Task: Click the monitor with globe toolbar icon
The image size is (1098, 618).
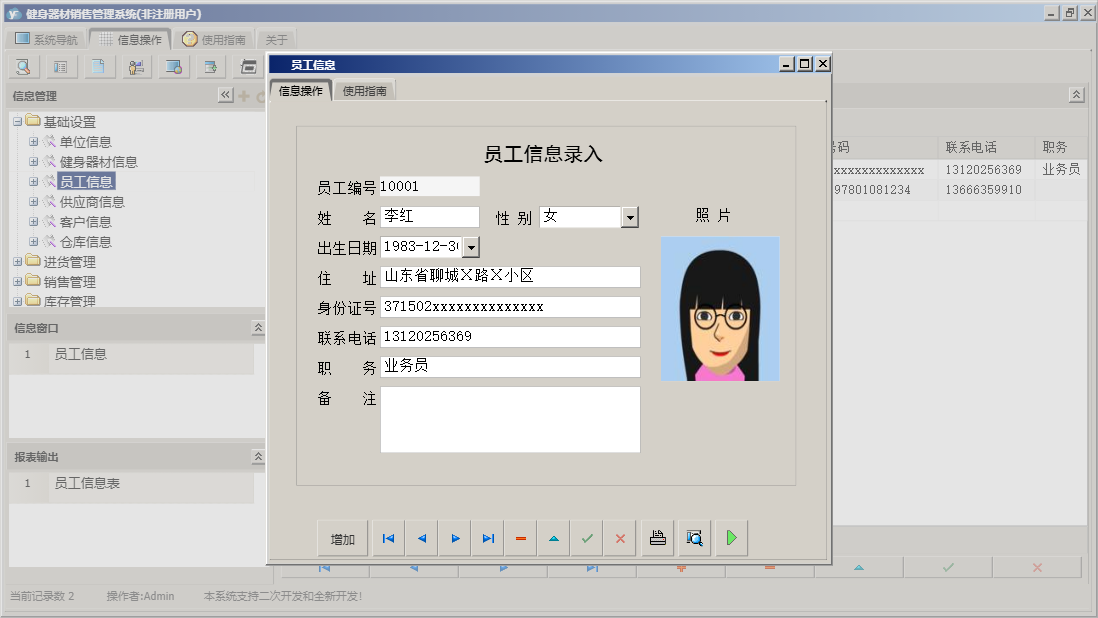Action: 174,67
